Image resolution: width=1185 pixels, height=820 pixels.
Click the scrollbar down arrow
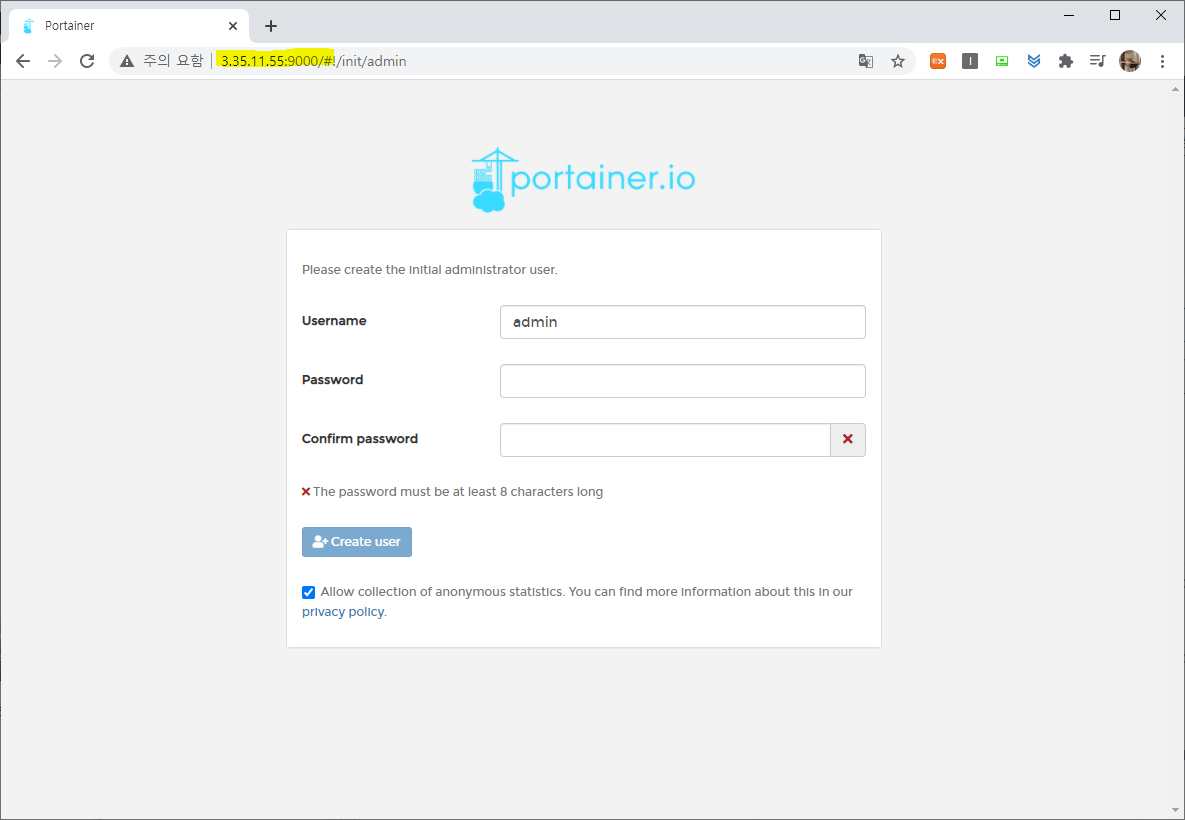[1176, 809]
